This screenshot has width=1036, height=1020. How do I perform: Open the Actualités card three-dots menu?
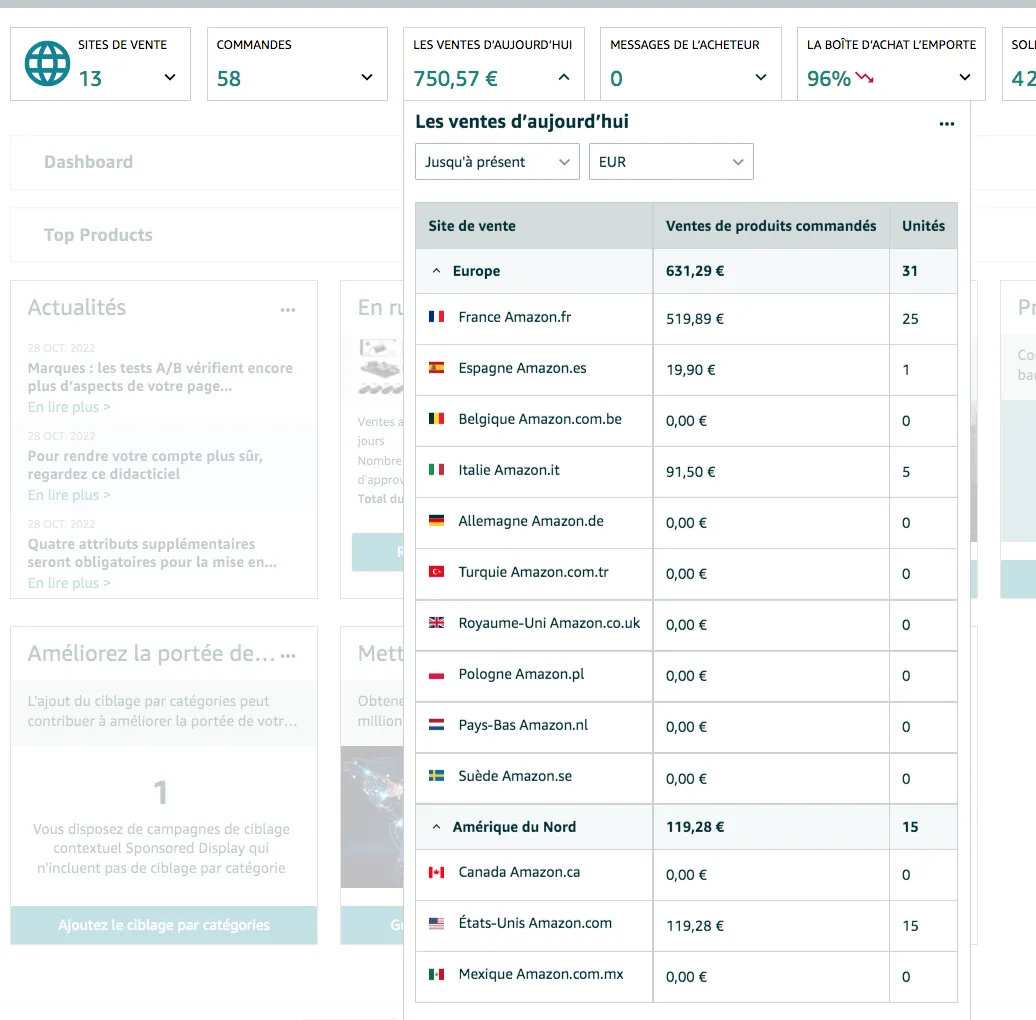[287, 310]
